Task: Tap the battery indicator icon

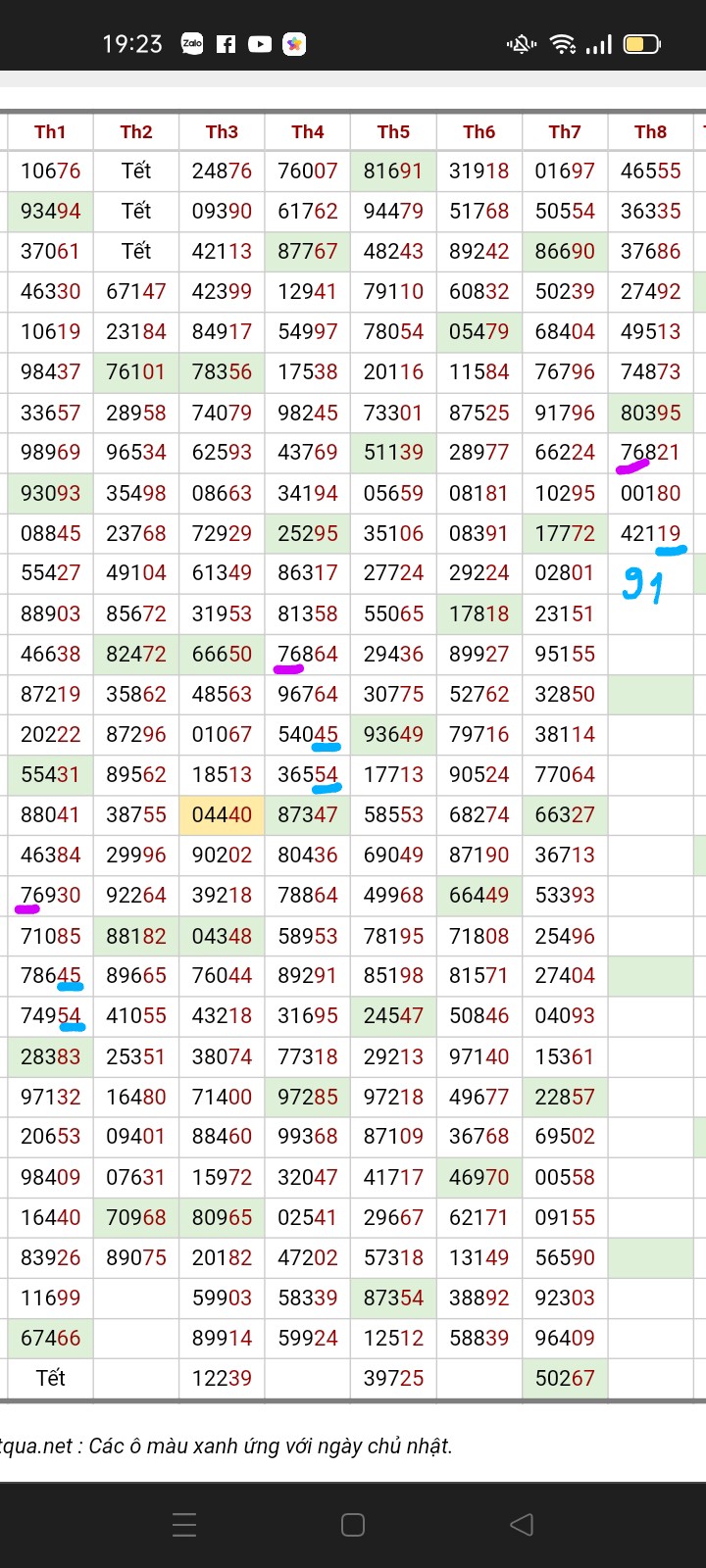Action: coord(642,43)
